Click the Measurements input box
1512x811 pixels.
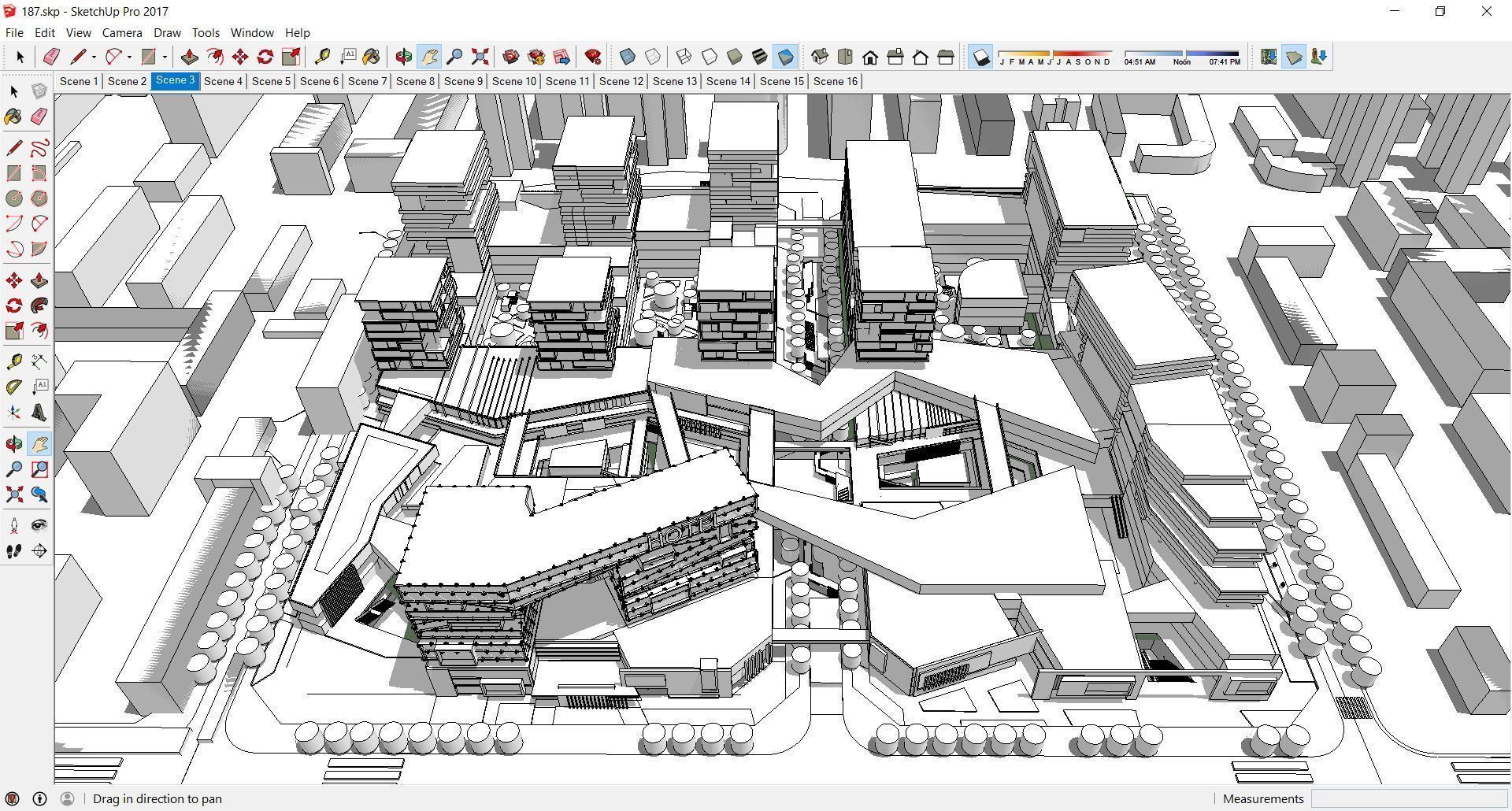1409,798
